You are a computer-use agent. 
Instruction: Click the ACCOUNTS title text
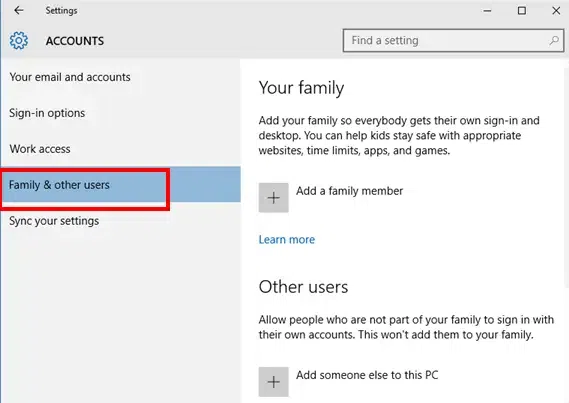tap(75, 41)
